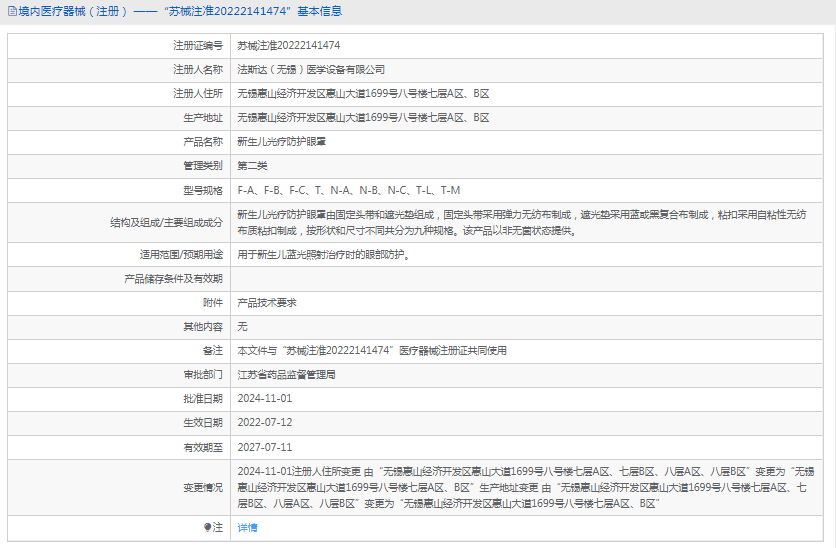Click the 产品技术要求 attachment text
Image resolution: width=836 pixels, height=548 pixels.
click(x=266, y=302)
